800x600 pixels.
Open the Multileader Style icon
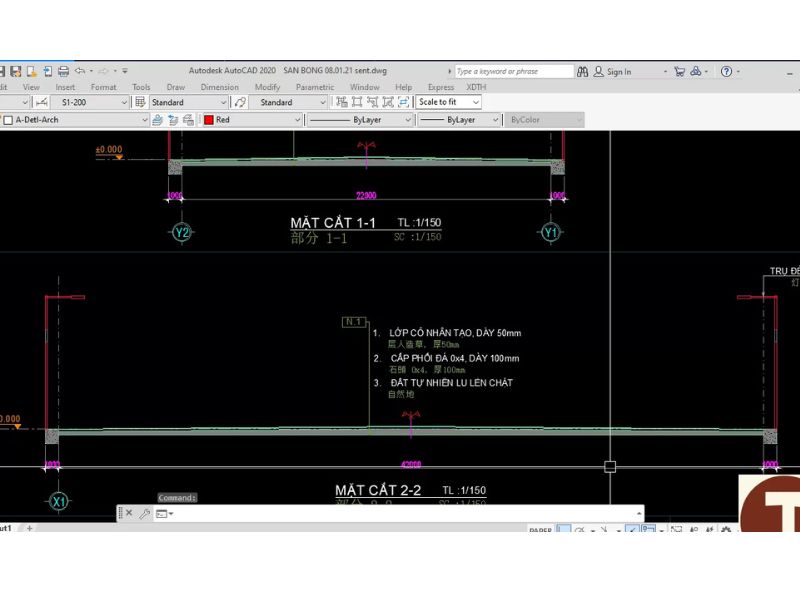click(240, 102)
